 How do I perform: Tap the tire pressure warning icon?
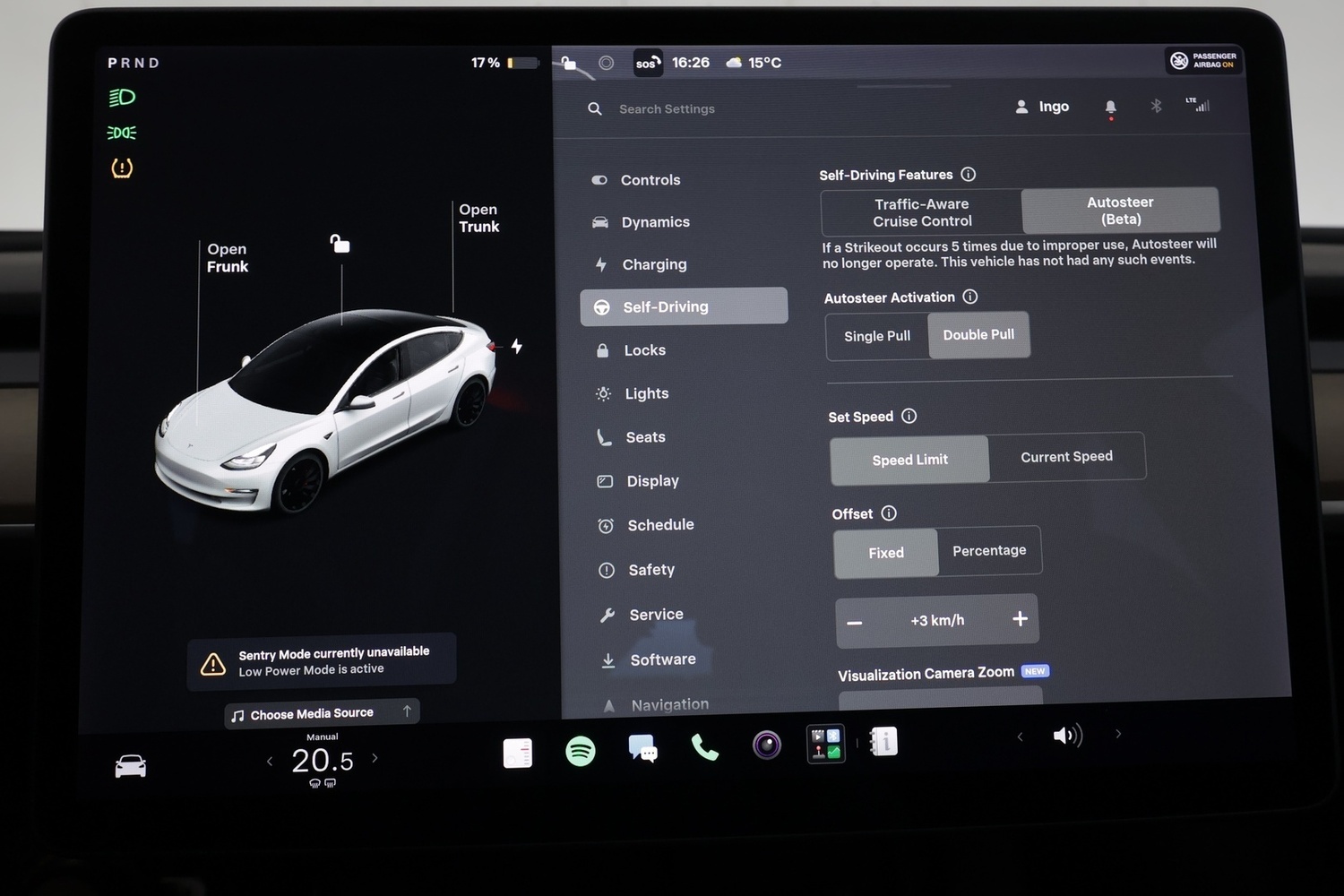pyautogui.click(x=122, y=168)
